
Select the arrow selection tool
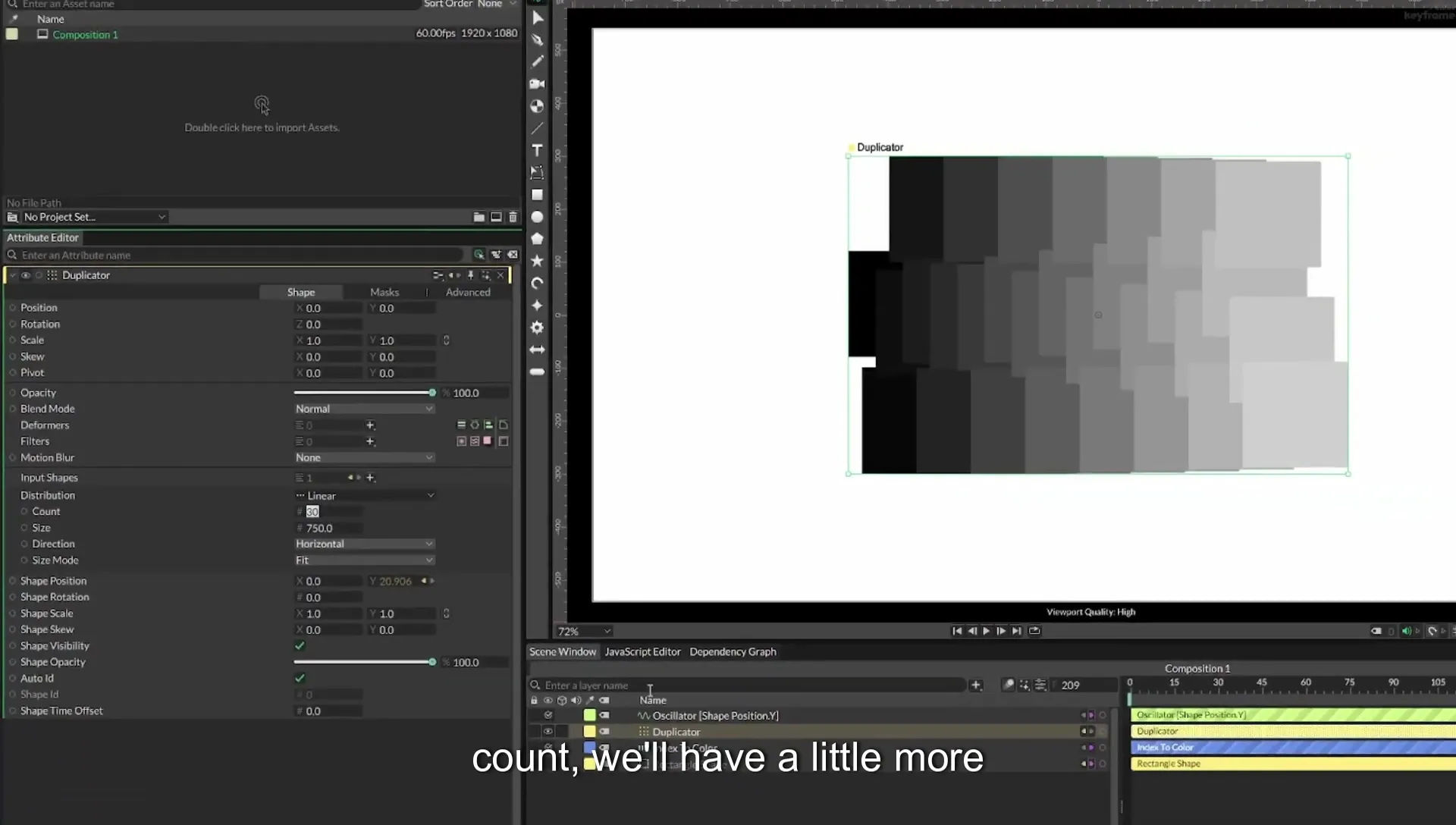538,17
